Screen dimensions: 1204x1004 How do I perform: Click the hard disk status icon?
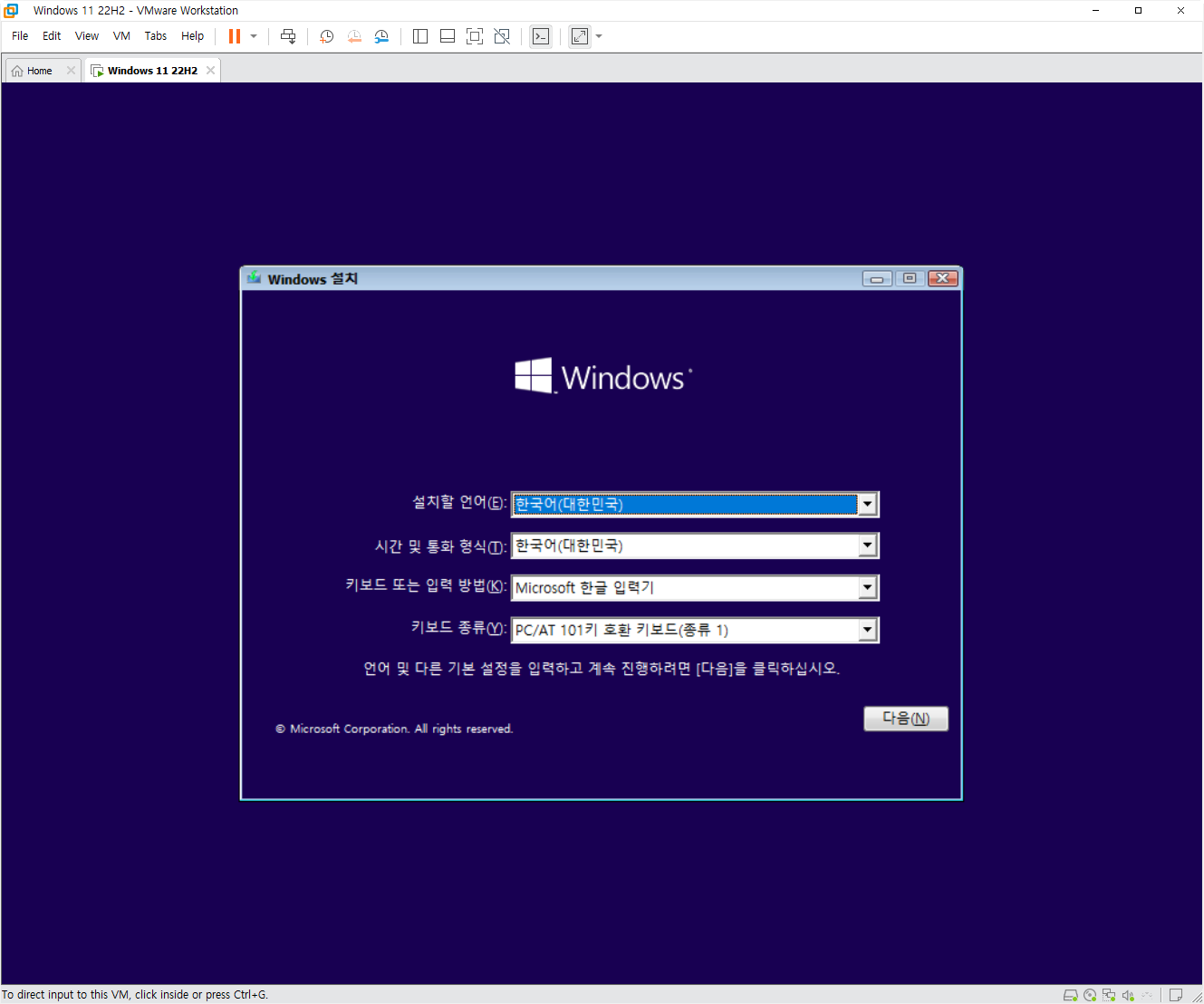click(1070, 995)
